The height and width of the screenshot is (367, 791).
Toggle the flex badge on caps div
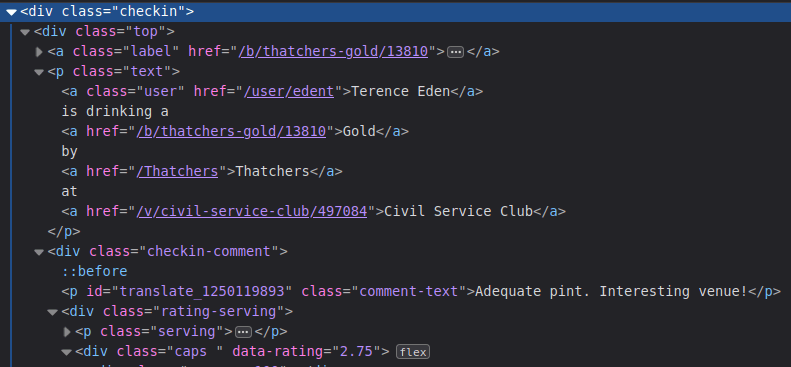(x=413, y=352)
